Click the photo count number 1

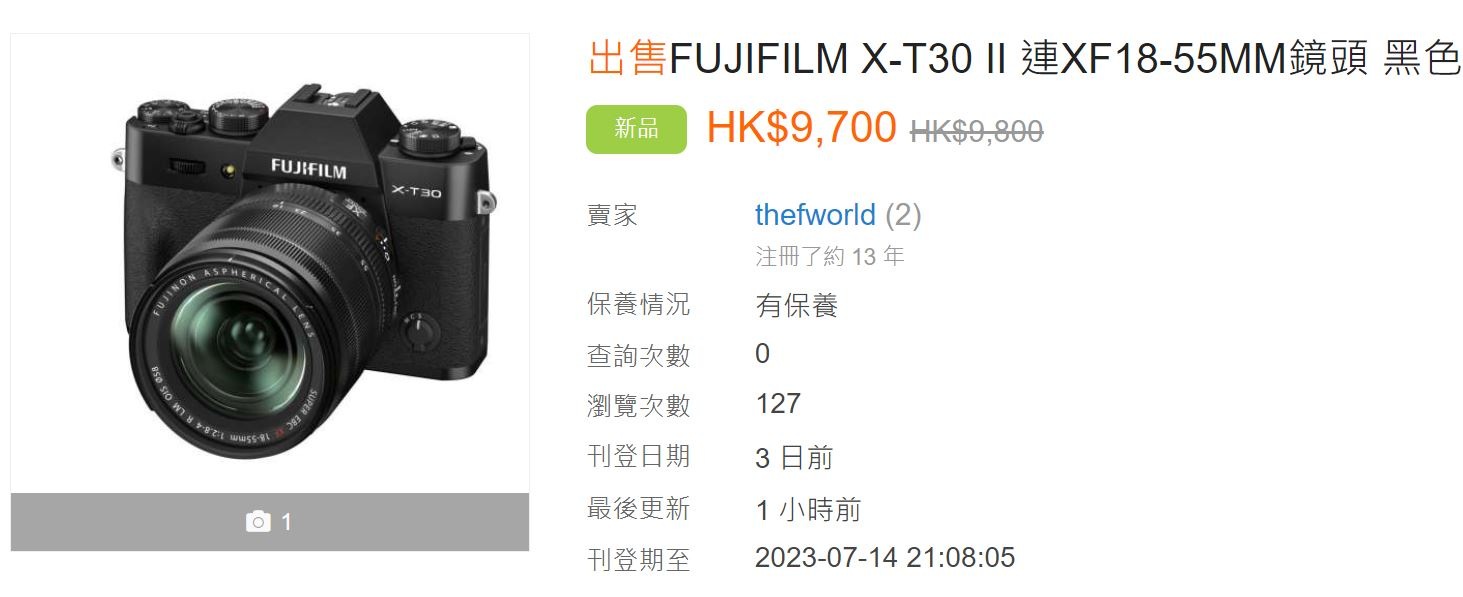(286, 522)
